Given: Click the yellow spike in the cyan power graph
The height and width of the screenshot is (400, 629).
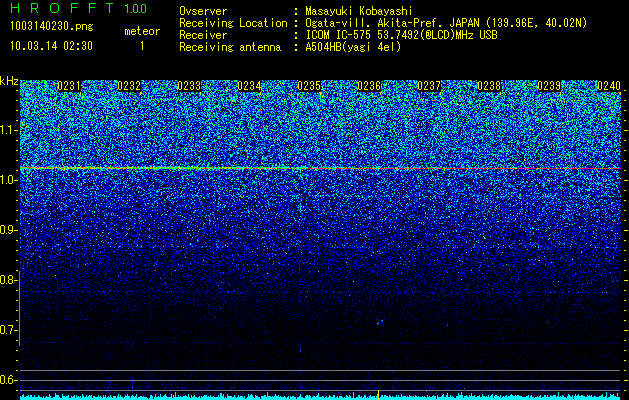Looking at the screenshot, I should point(378,395).
